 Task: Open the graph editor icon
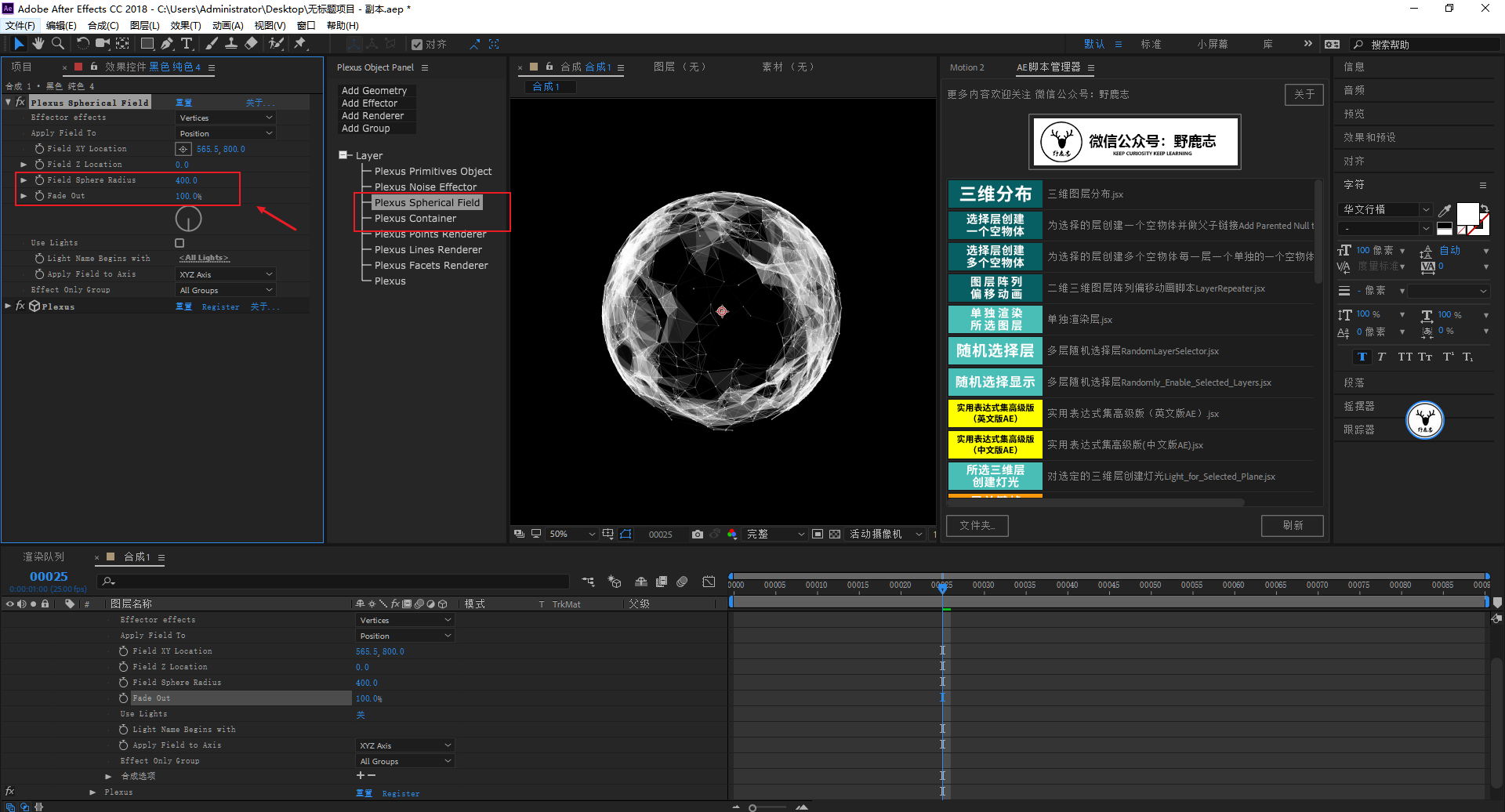(x=709, y=582)
